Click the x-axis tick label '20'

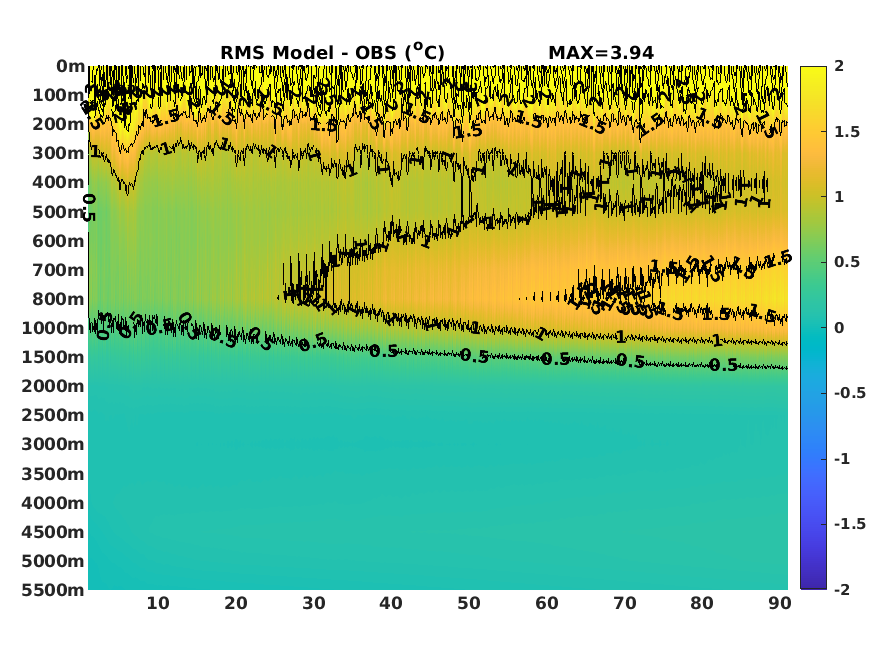(235, 603)
